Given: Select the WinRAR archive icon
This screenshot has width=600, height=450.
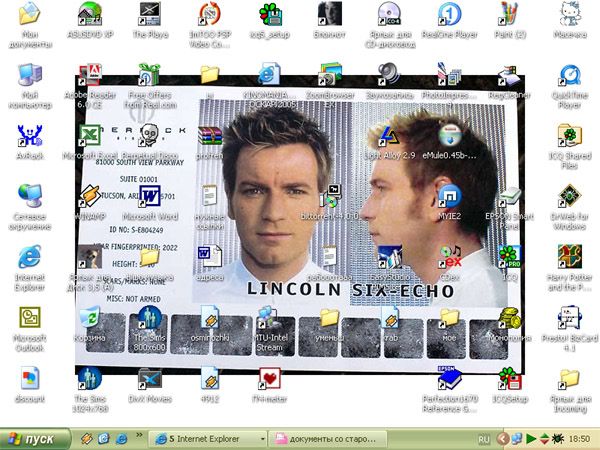Looking at the screenshot, I should pyautogui.click(x=210, y=135).
